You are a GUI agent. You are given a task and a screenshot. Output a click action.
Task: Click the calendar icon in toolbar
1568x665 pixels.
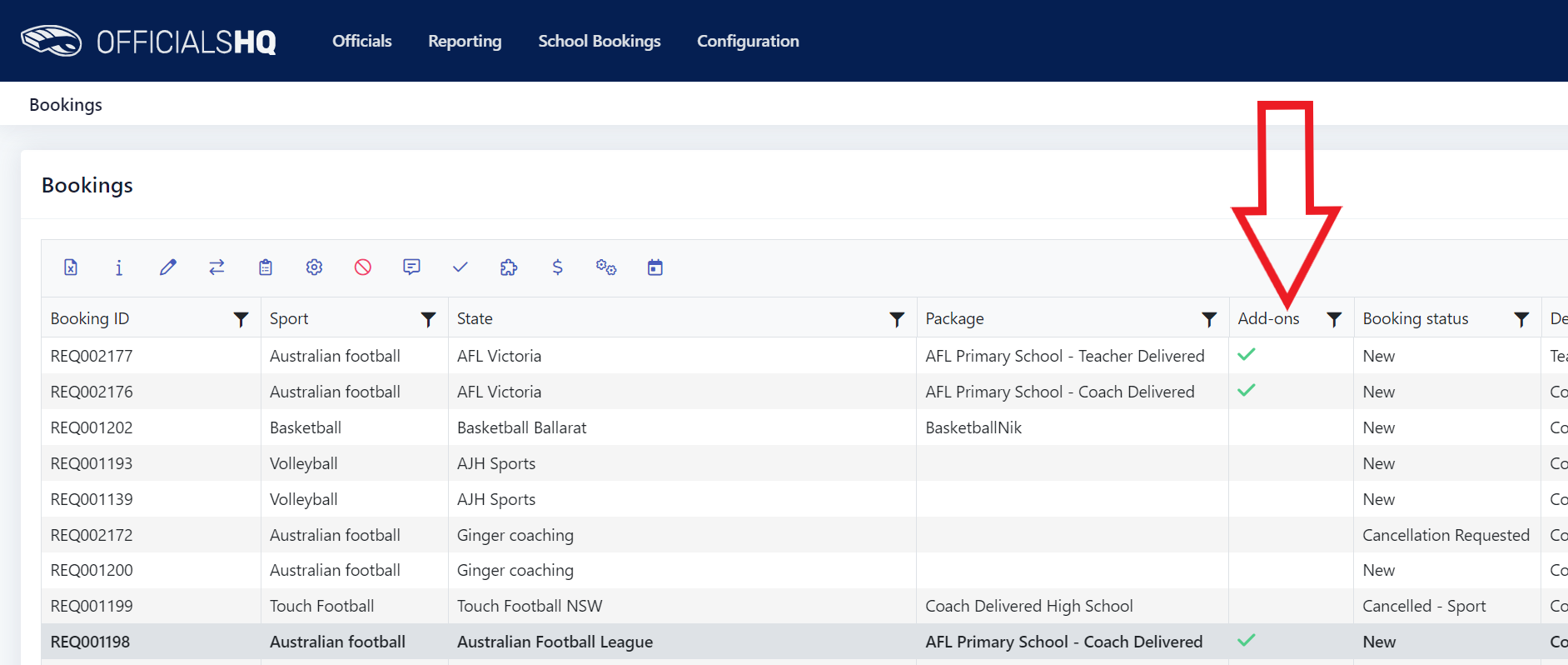[655, 267]
